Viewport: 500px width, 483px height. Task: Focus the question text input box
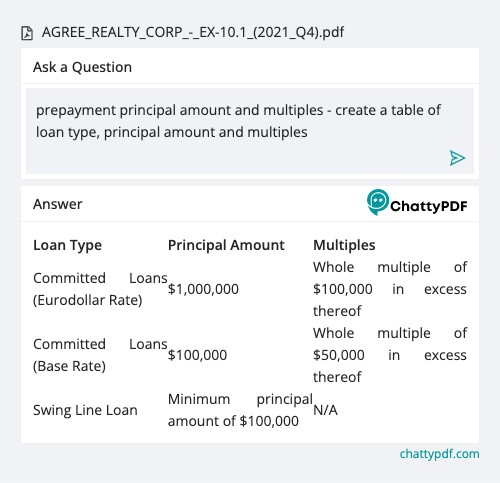pos(250,131)
